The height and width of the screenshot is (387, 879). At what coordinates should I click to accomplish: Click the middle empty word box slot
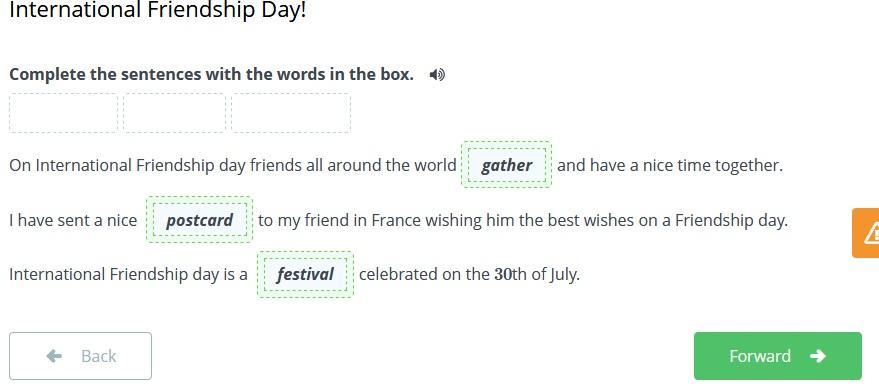(x=174, y=113)
